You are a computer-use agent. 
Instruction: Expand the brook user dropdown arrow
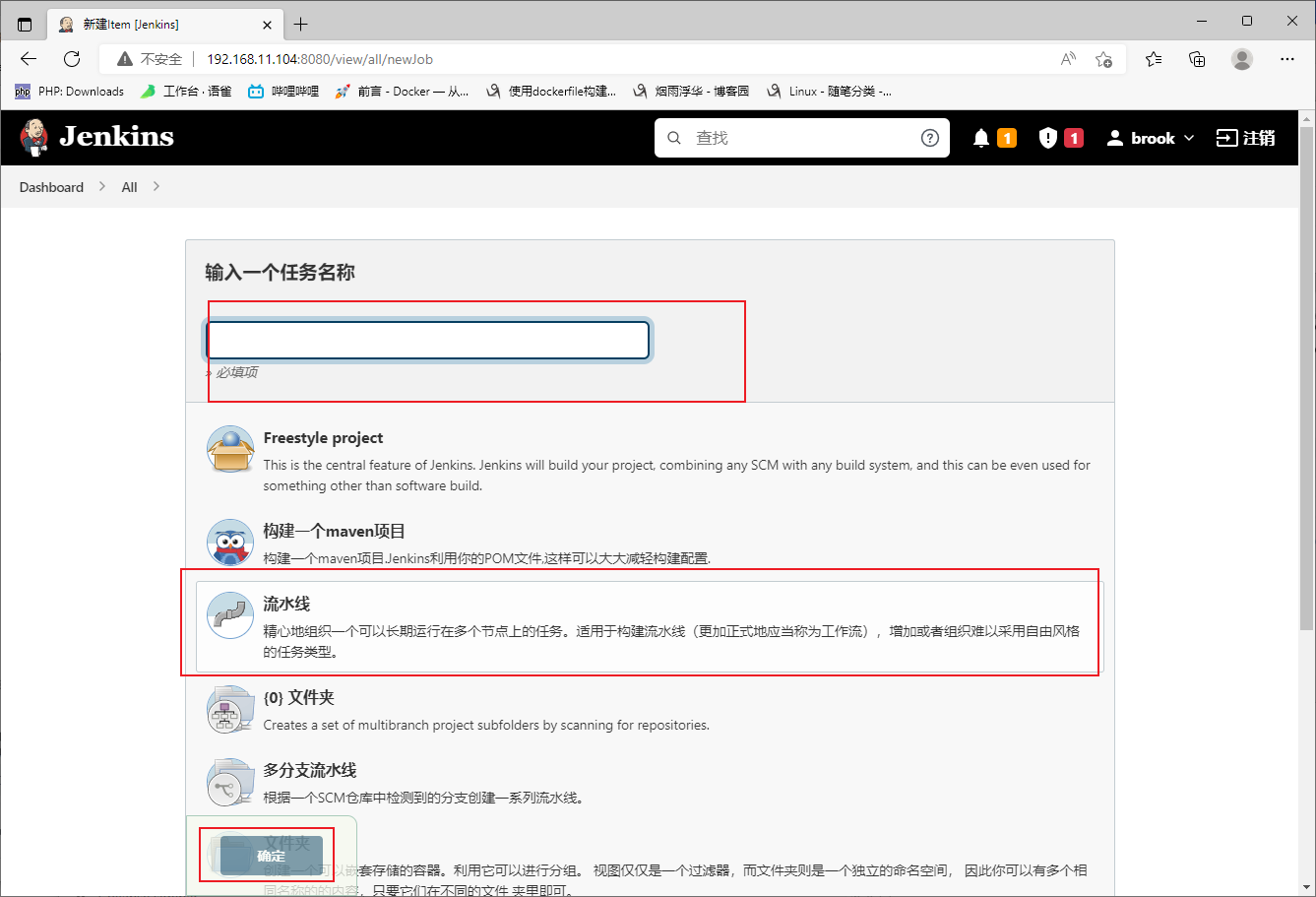click(x=1189, y=138)
